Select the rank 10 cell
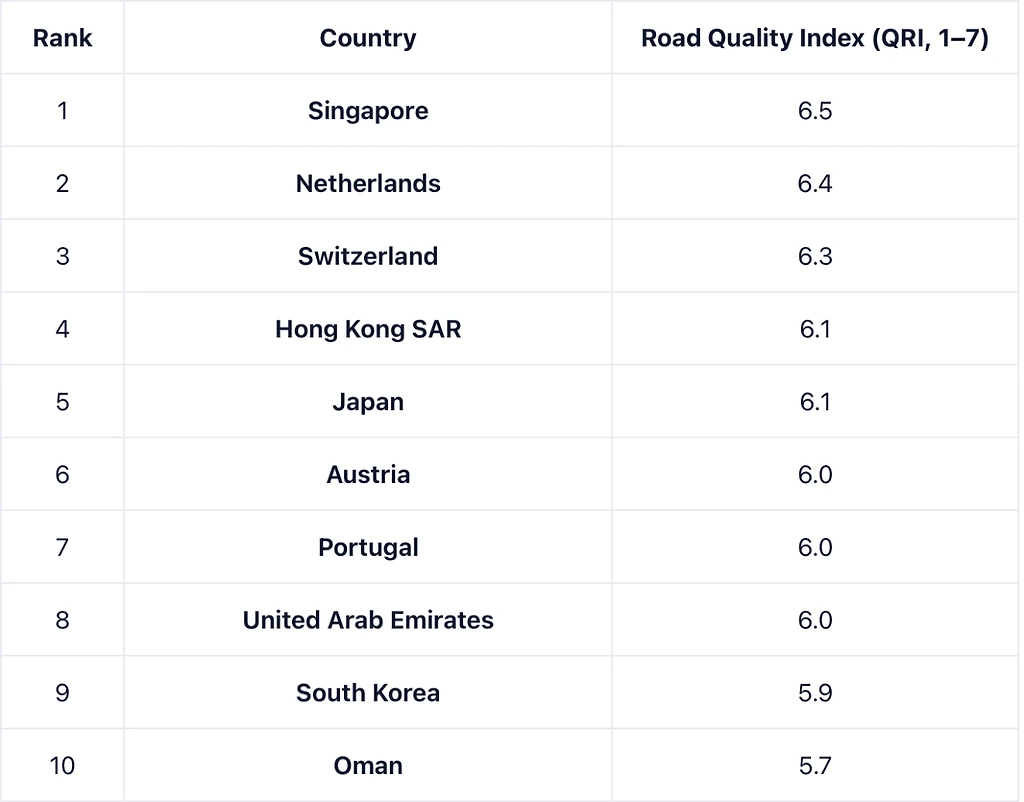1024x802 pixels. tap(62, 766)
